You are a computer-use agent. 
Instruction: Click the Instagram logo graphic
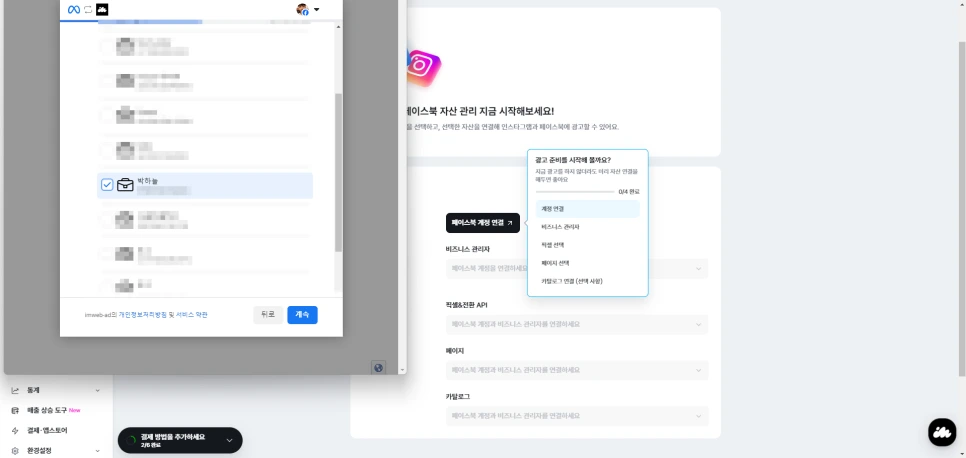(x=423, y=68)
